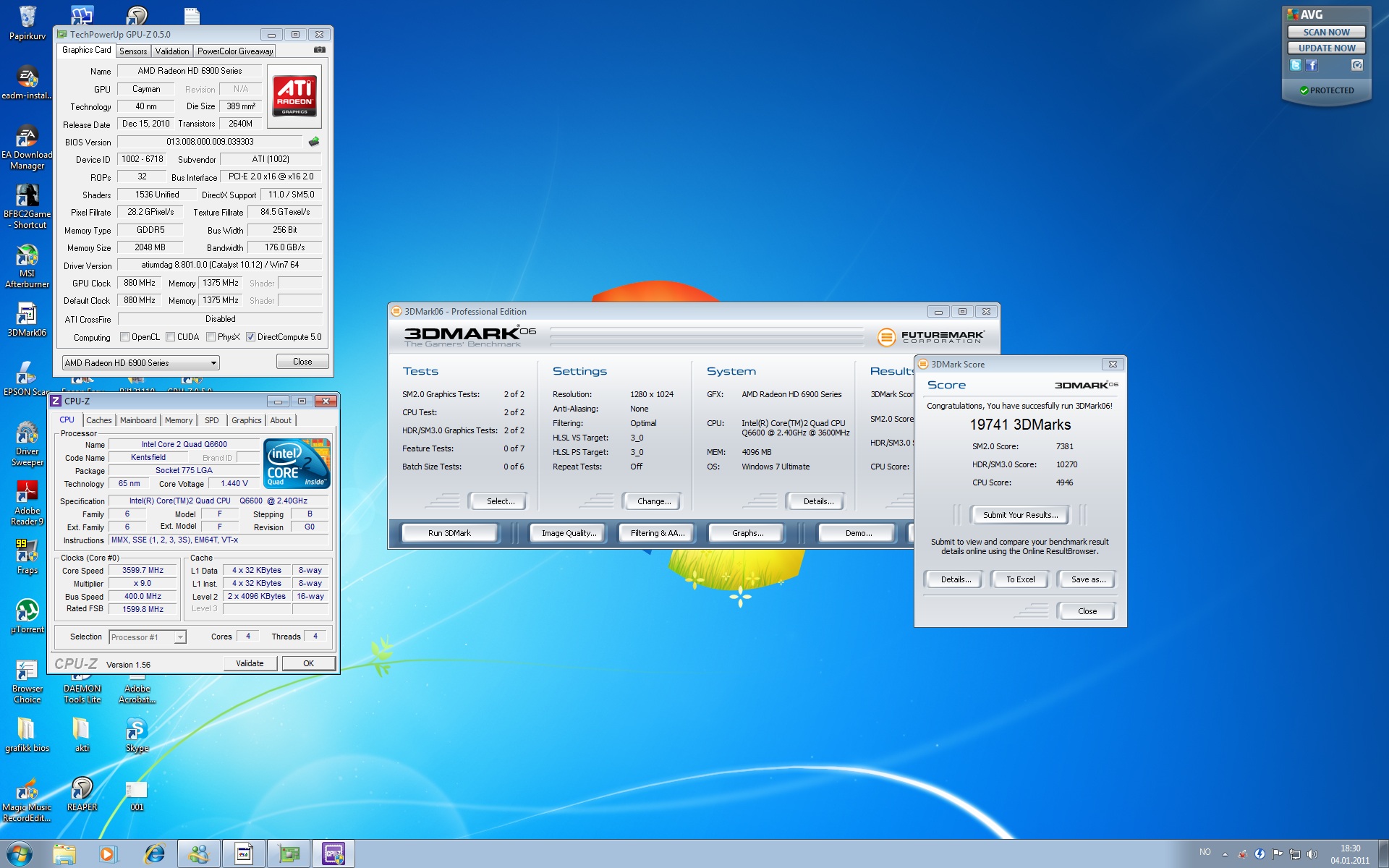Click Validate button in CPU-Z
The height and width of the screenshot is (868, 1389).
(x=250, y=663)
